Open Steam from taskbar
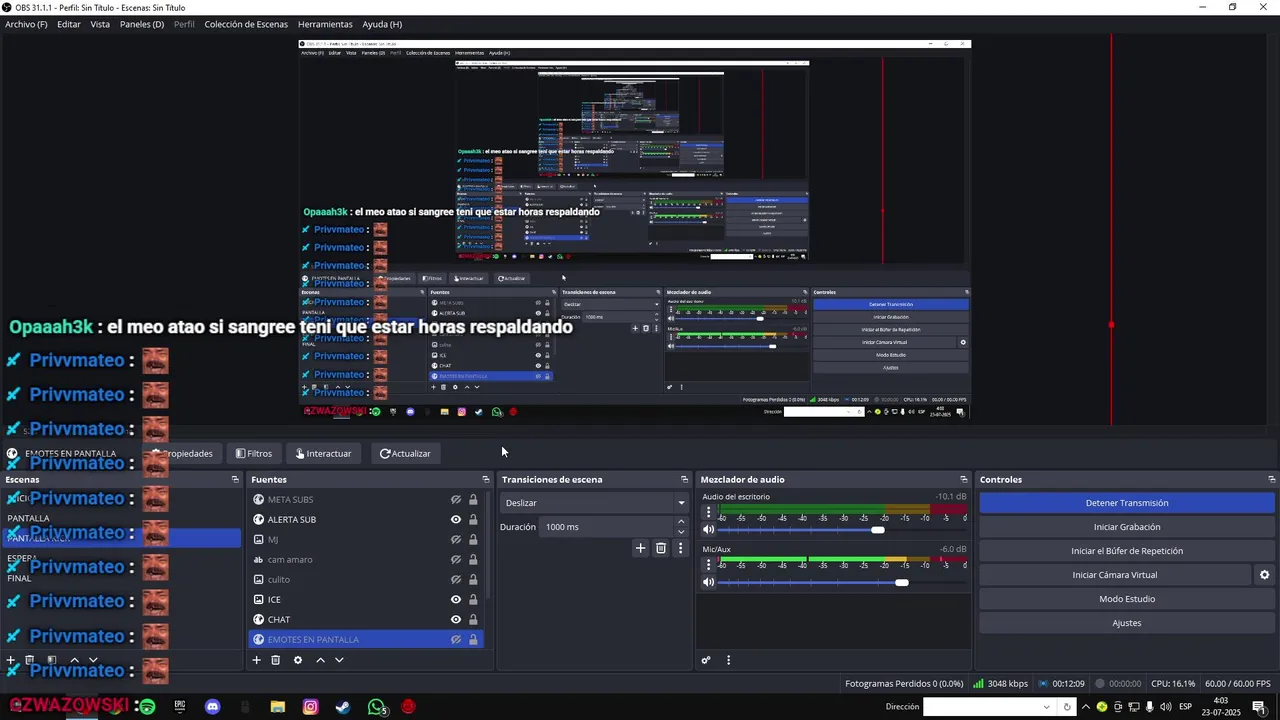This screenshot has width=1280, height=720. [x=343, y=707]
